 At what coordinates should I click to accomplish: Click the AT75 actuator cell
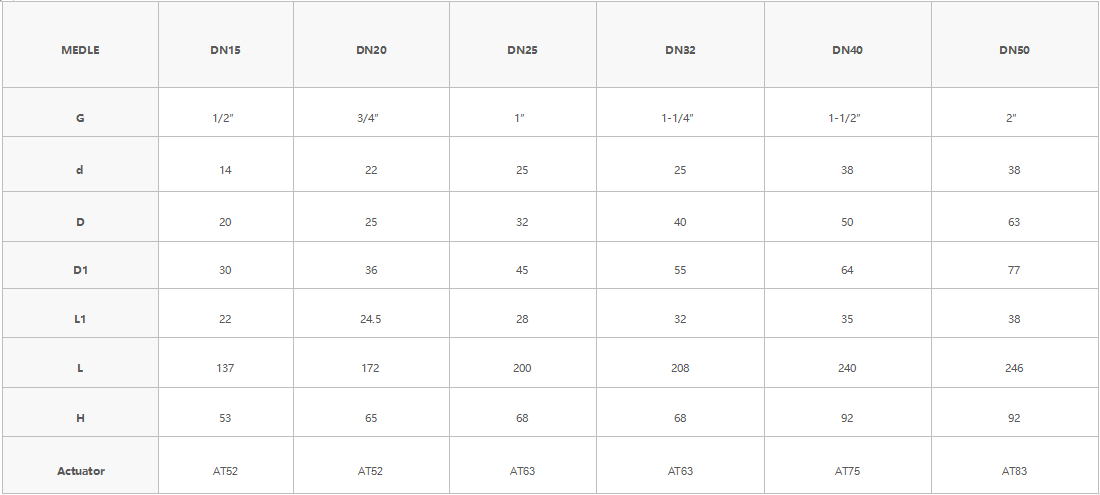(x=847, y=471)
